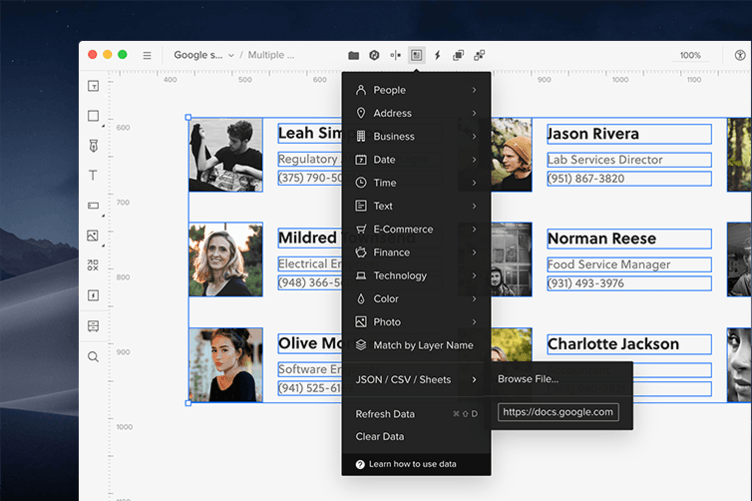Screen dimensions: 752x501
Task: Select the Norman Reese name text
Action: click(629, 239)
